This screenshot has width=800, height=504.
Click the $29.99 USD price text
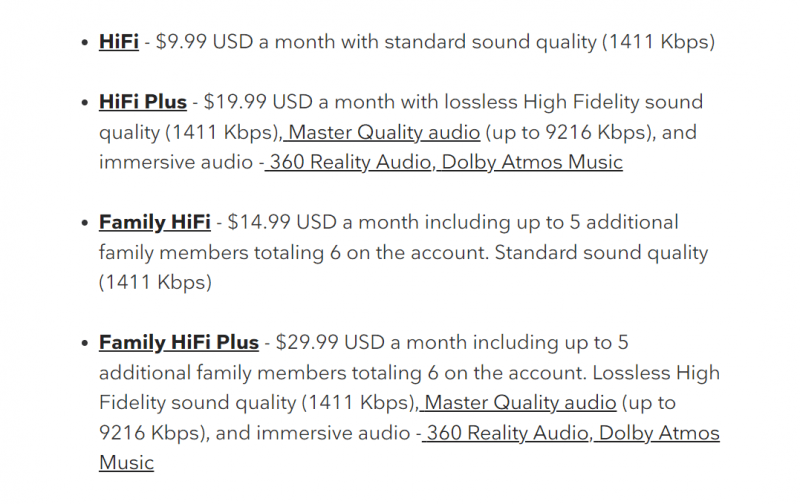(330, 342)
